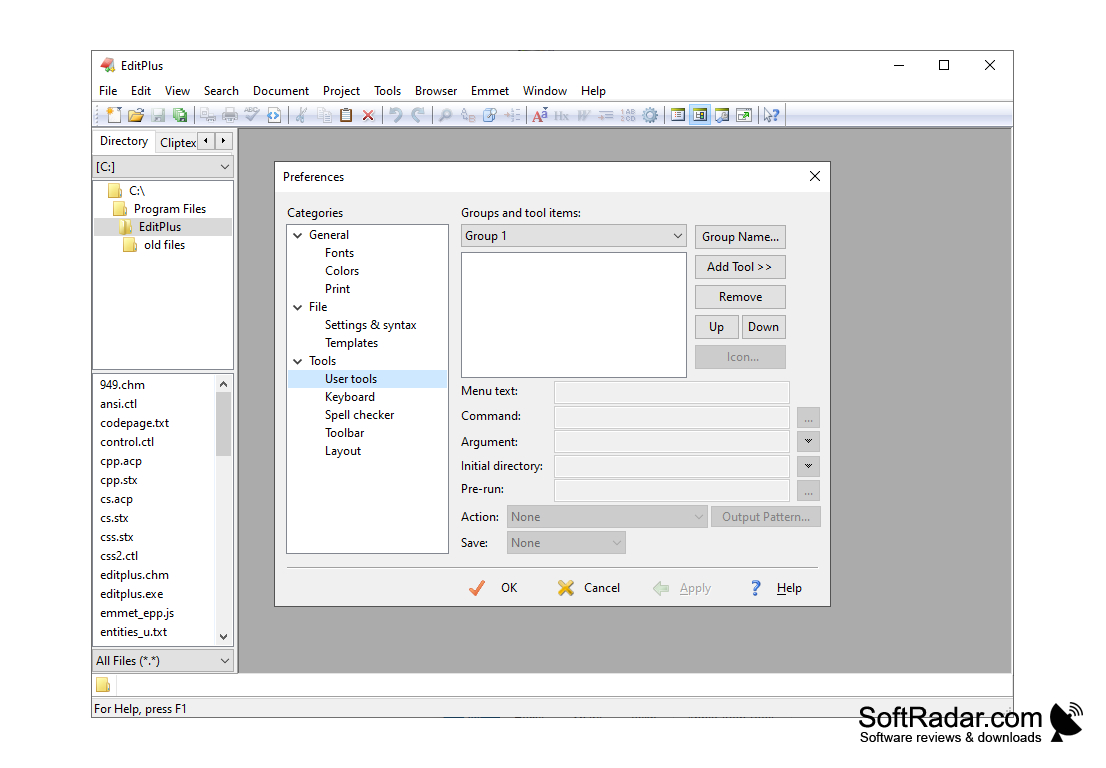Collapse the General category node
Image resolution: width=1106 pixels, height=768 pixels.
[298, 236]
